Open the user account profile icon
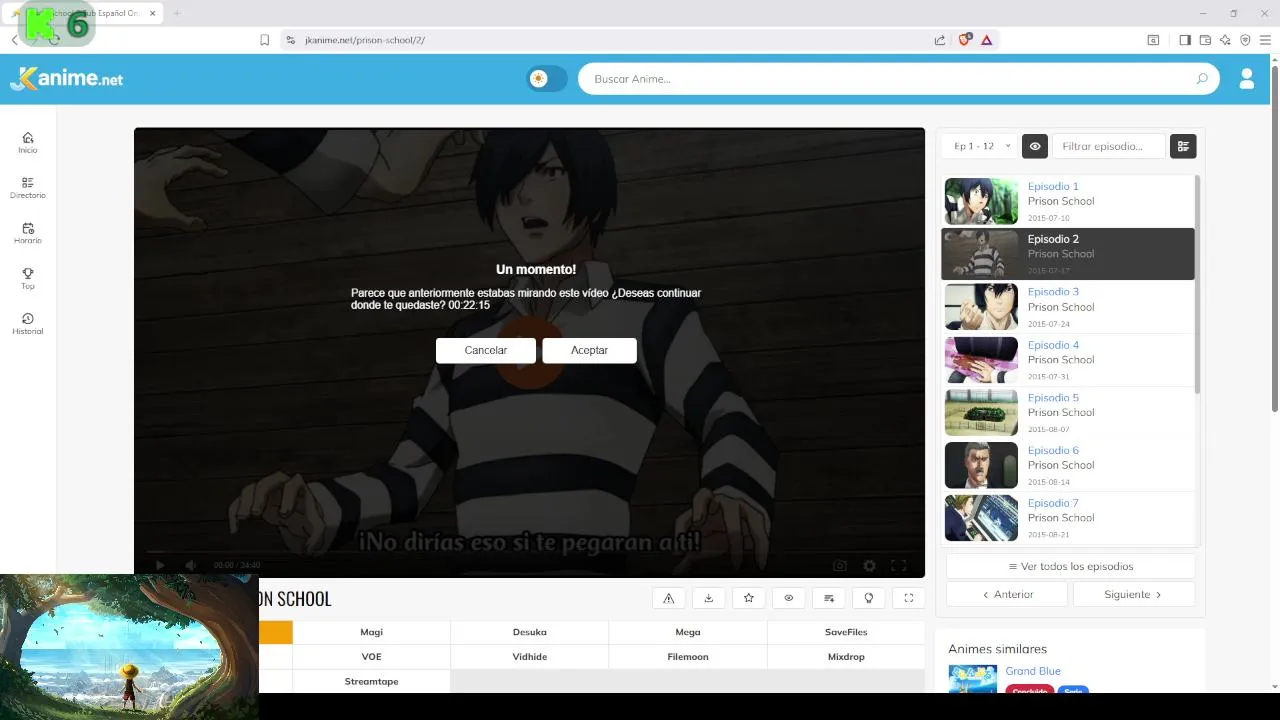This screenshot has height=720, width=1280. point(1246,79)
